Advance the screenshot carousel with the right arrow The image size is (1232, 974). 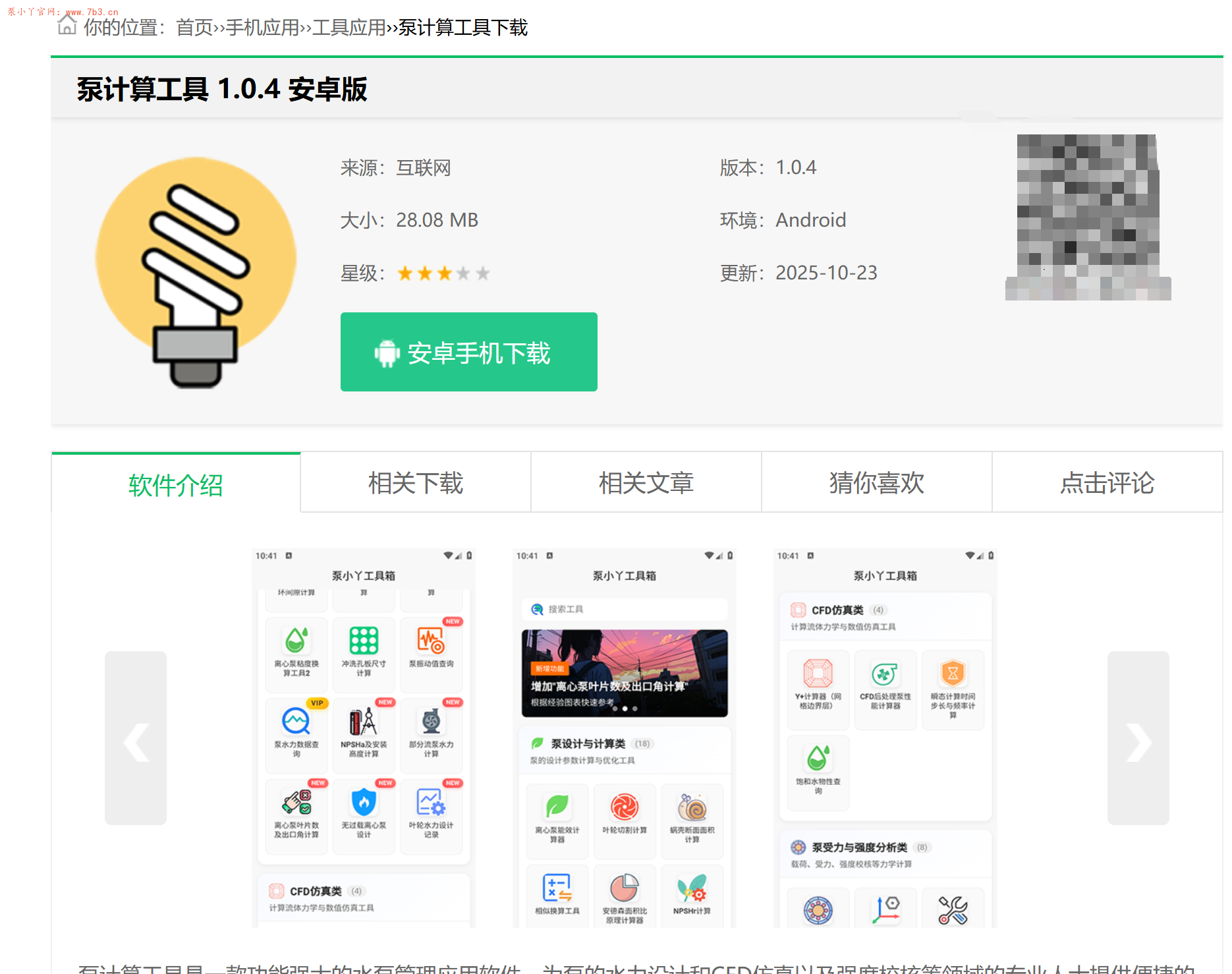pyautogui.click(x=1138, y=742)
